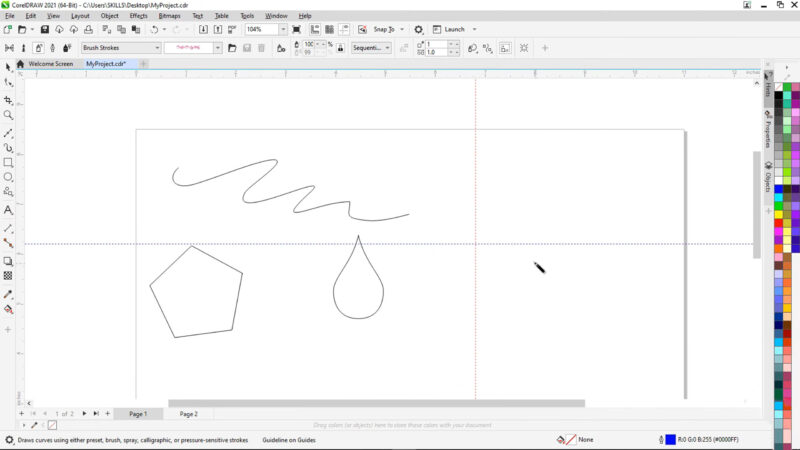Toggle the Preset artistic media mode
The width and height of the screenshot is (800, 450).
tap(9, 48)
